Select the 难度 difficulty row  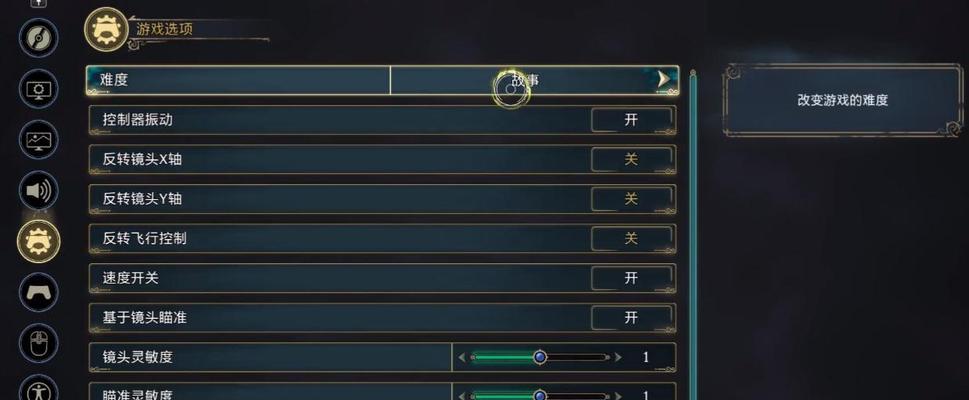(382, 80)
